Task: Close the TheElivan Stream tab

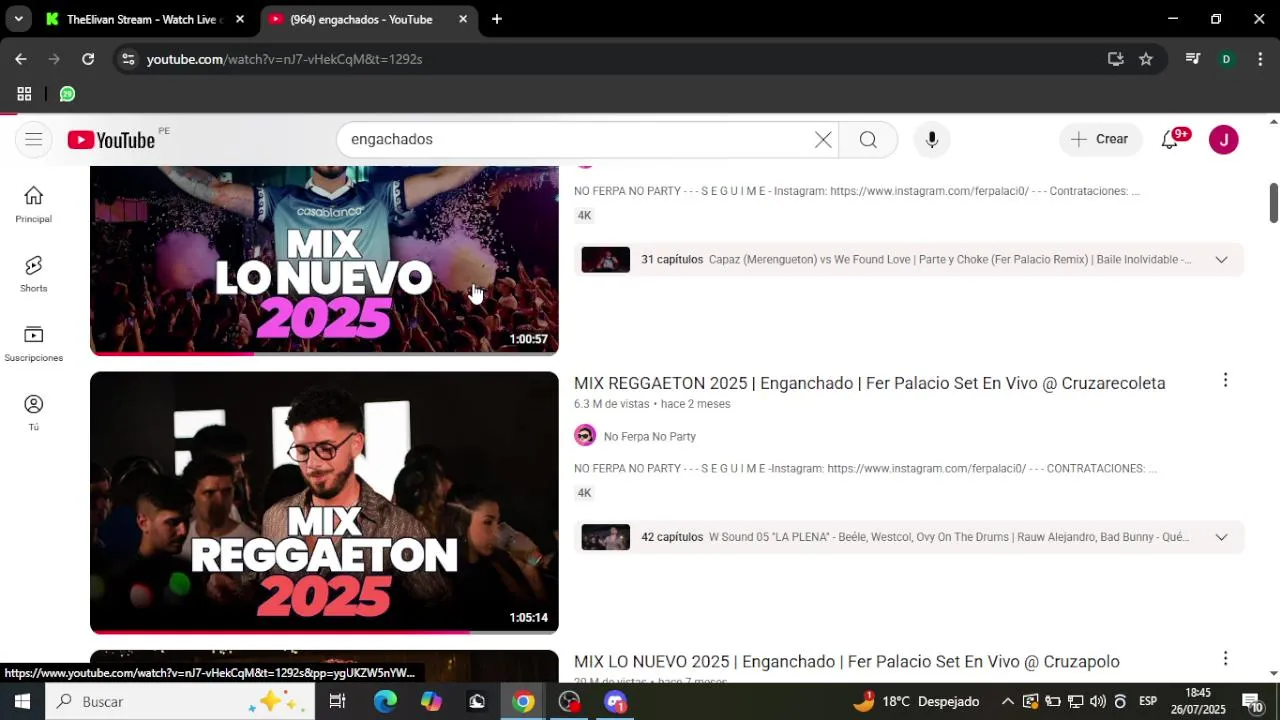Action: [240, 19]
